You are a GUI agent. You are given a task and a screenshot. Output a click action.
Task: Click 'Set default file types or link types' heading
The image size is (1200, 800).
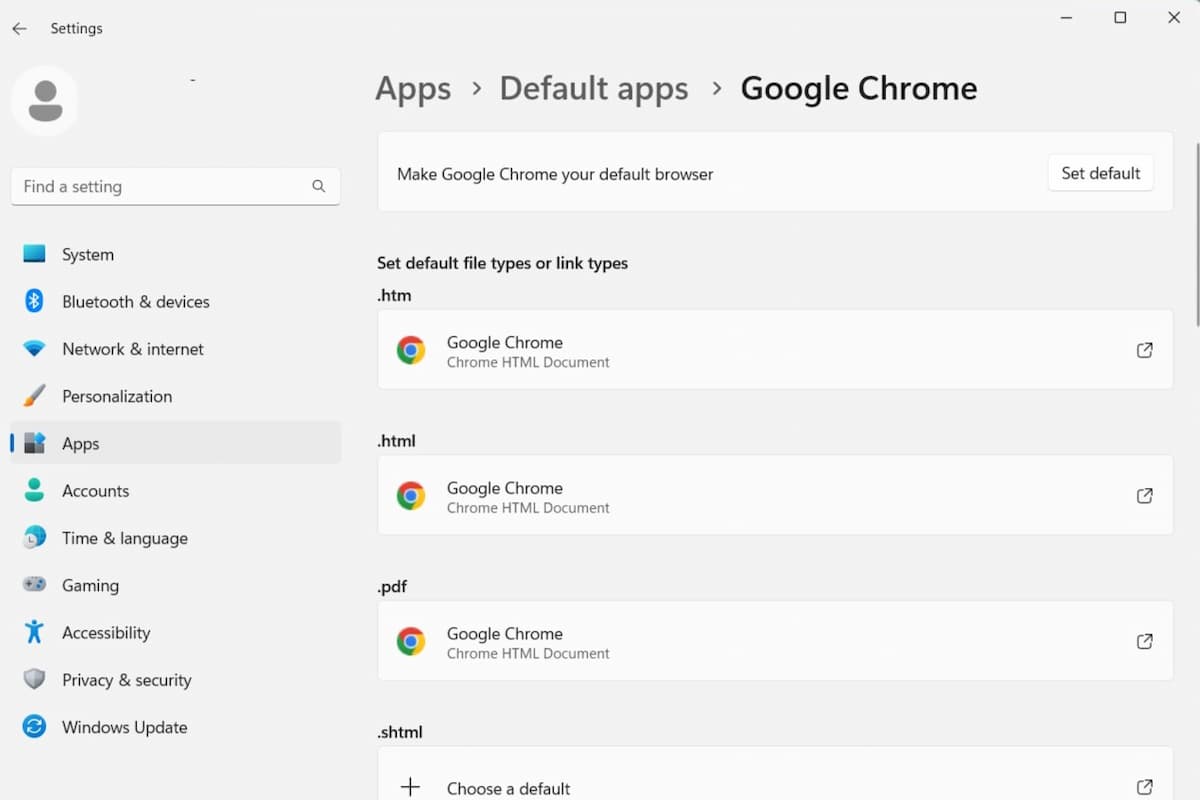pos(502,263)
